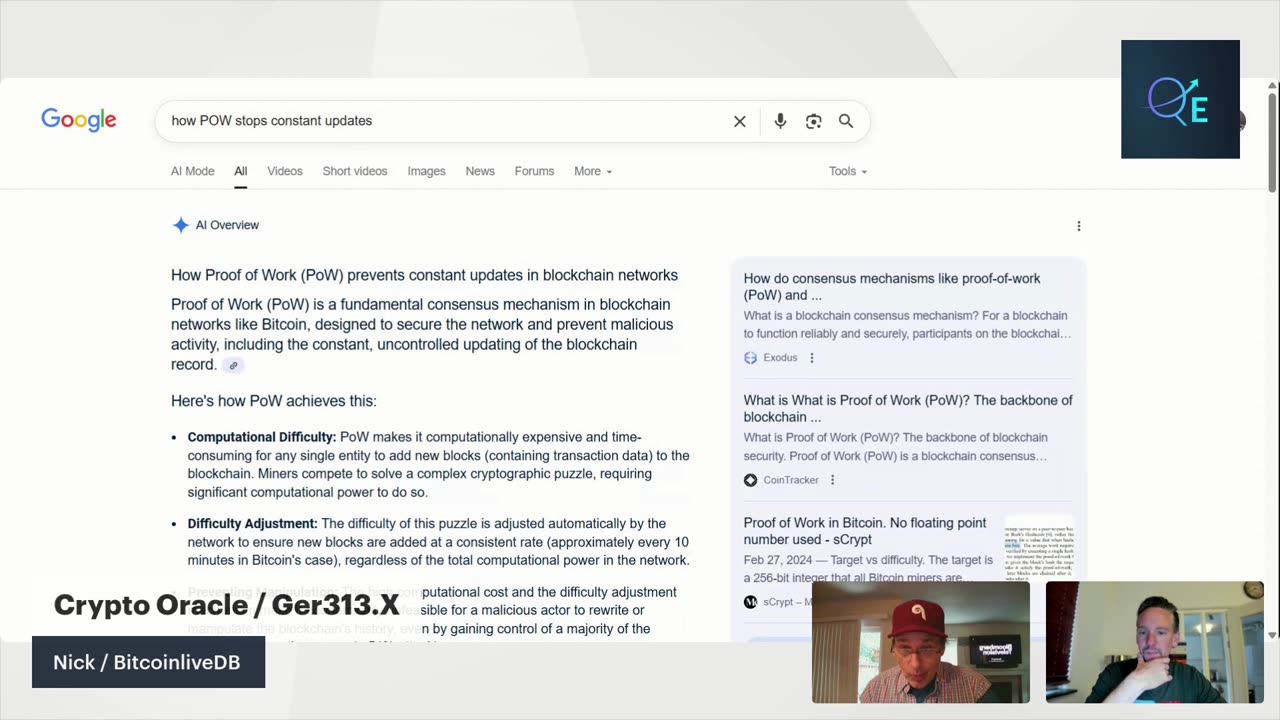Screen dimensions: 1280x720
Task: Expand the Tools dropdown
Action: point(848,171)
